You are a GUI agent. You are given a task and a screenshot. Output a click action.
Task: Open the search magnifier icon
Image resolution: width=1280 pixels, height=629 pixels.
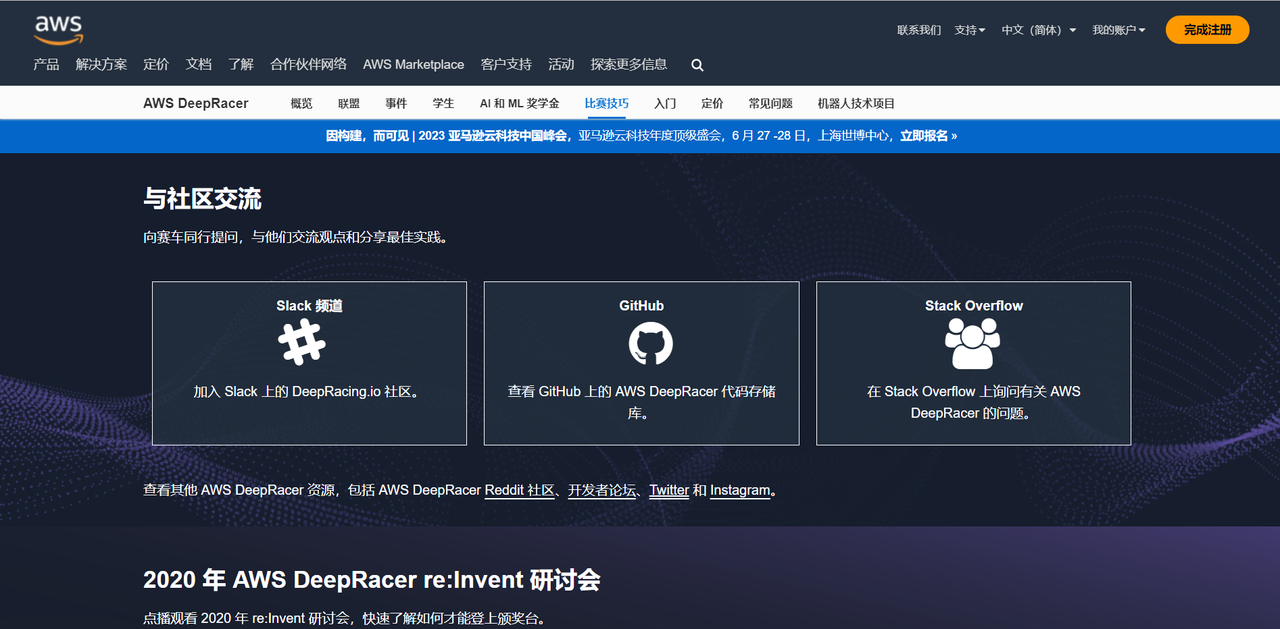[697, 65]
